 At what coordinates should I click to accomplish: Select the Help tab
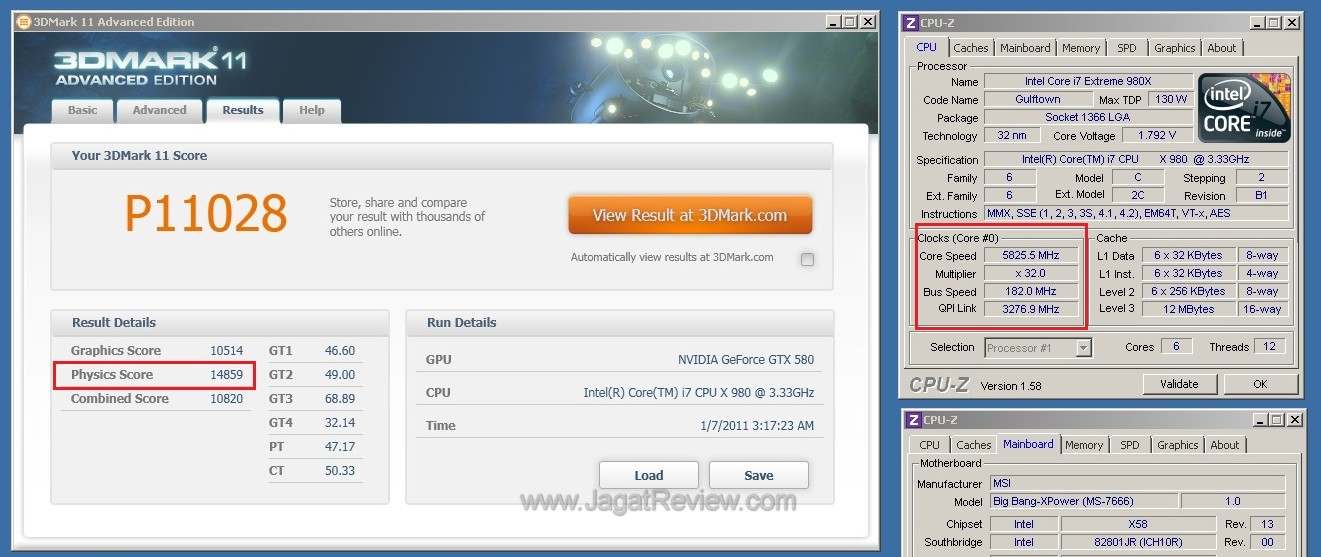[x=311, y=111]
